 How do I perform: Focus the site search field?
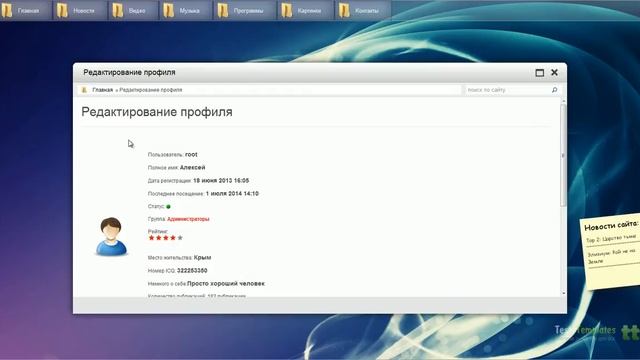click(508, 90)
